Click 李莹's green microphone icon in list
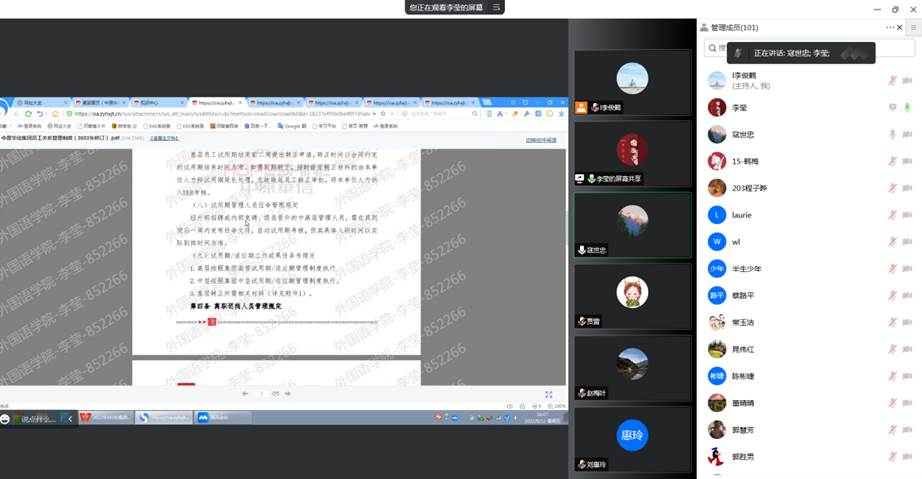Viewport: 922px width, 479px height. 907,107
